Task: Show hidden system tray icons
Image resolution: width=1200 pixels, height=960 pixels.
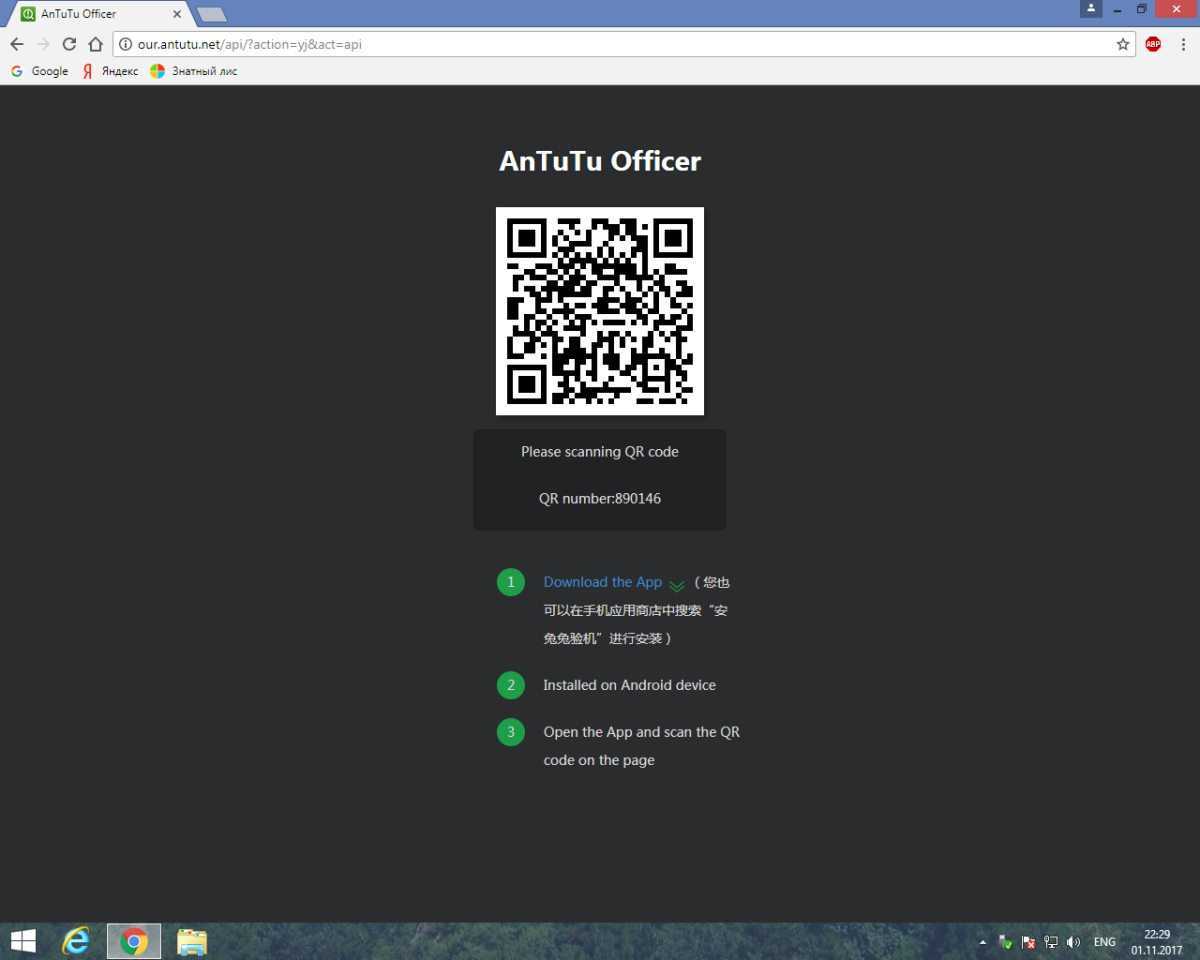Action: (982, 942)
